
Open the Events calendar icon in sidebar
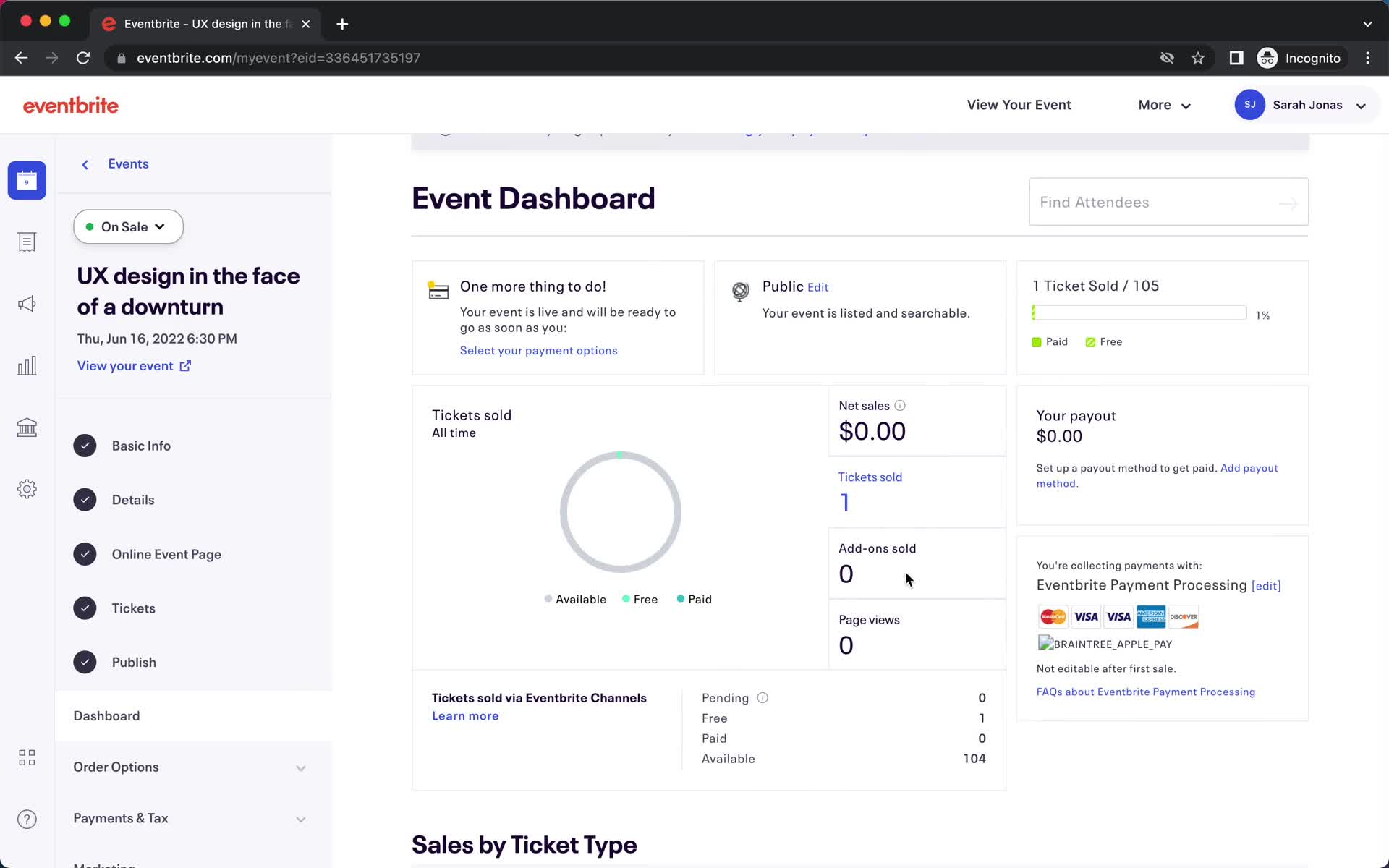(x=27, y=180)
